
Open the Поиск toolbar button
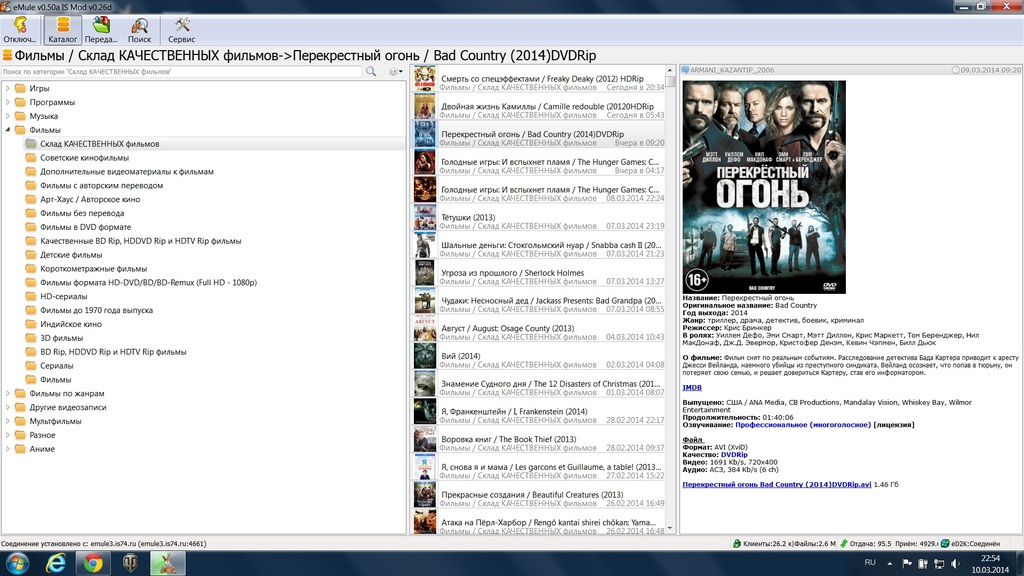pos(139,31)
